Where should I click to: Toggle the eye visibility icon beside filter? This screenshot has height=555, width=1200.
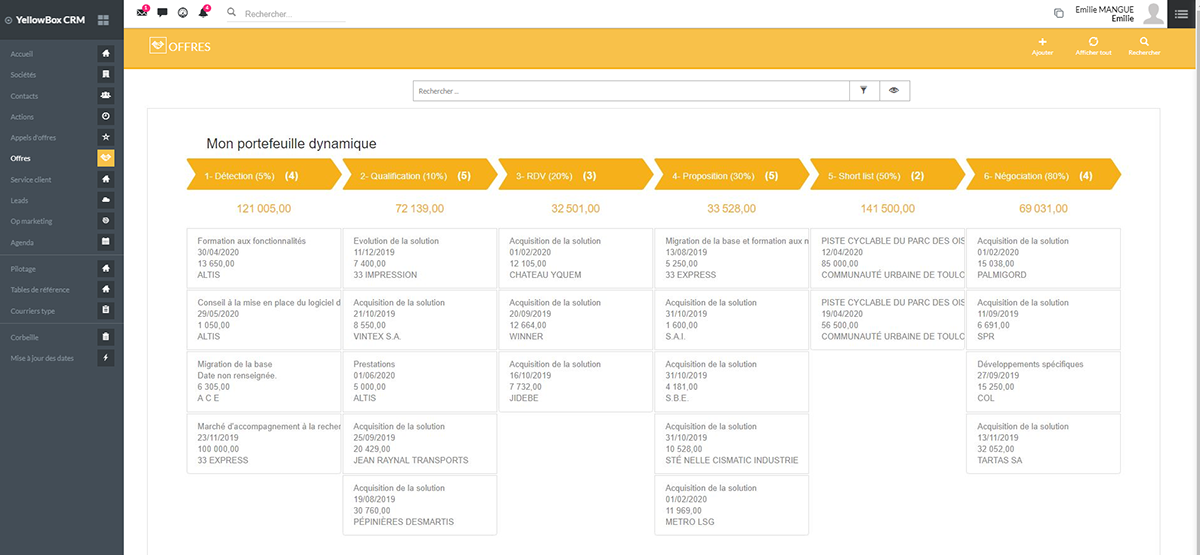895,91
